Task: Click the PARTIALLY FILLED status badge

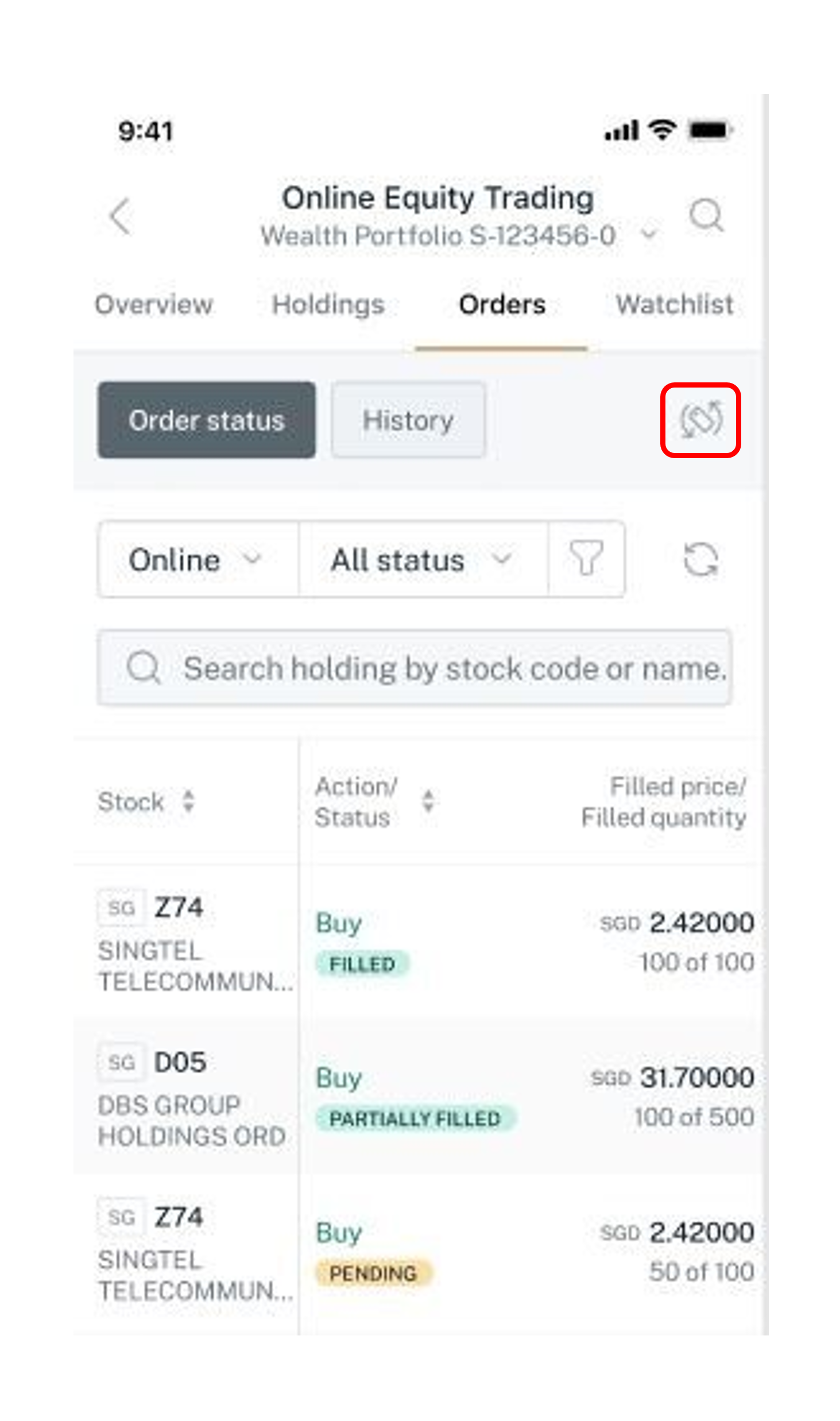Action: tap(416, 1118)
